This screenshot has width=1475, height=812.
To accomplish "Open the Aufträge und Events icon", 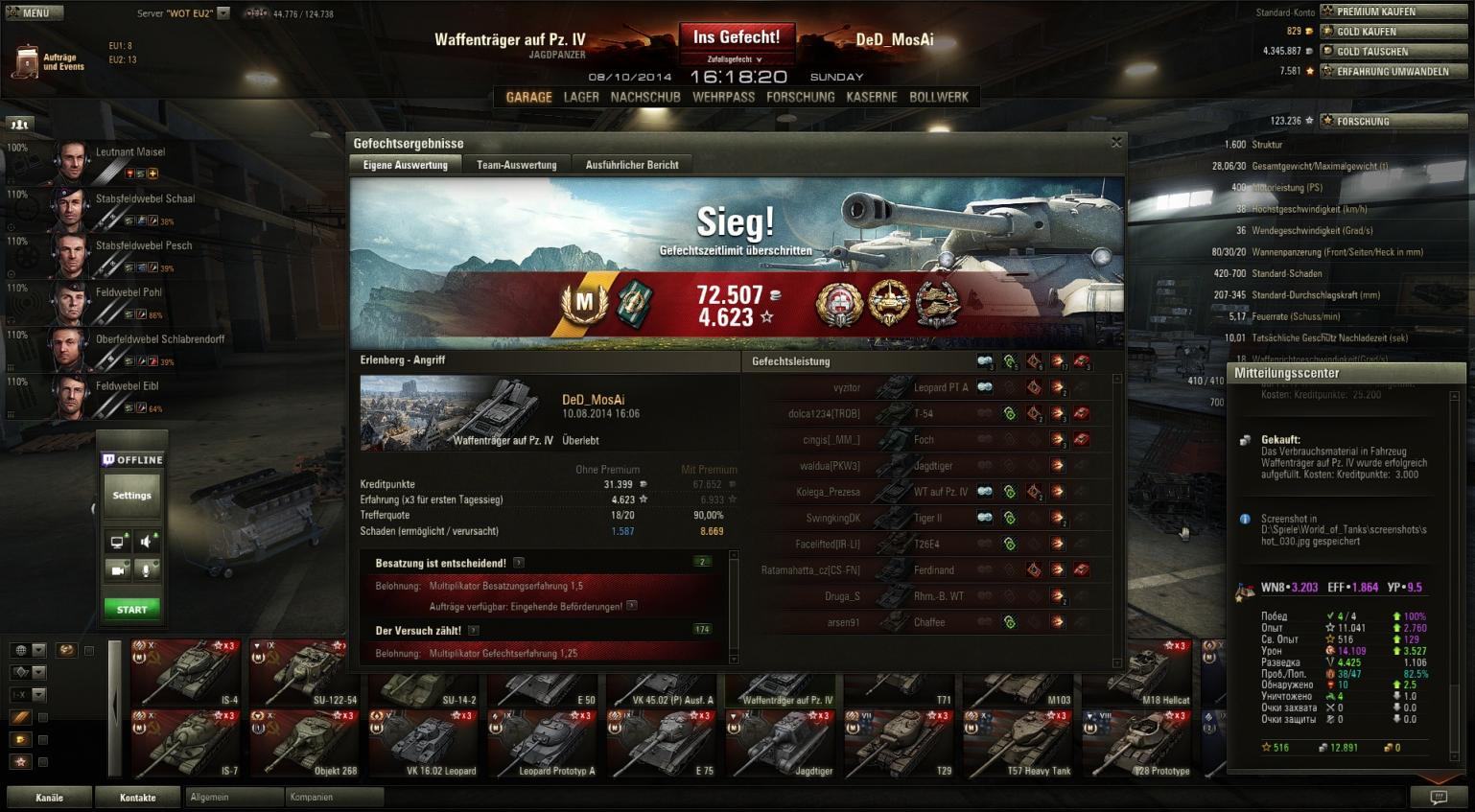I will point(27,59).
